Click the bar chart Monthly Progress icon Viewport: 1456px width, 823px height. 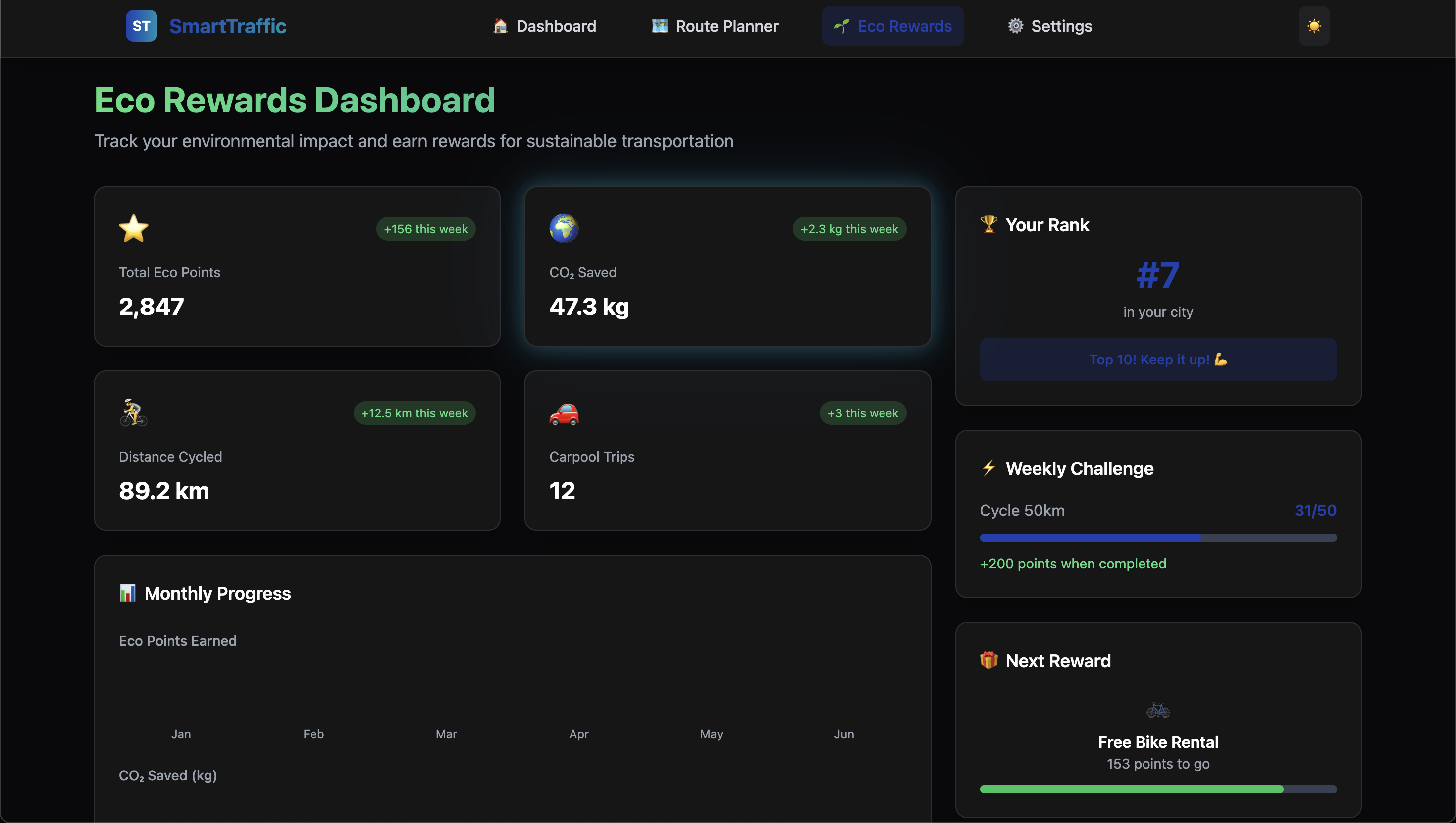click(x=128, y=593)
